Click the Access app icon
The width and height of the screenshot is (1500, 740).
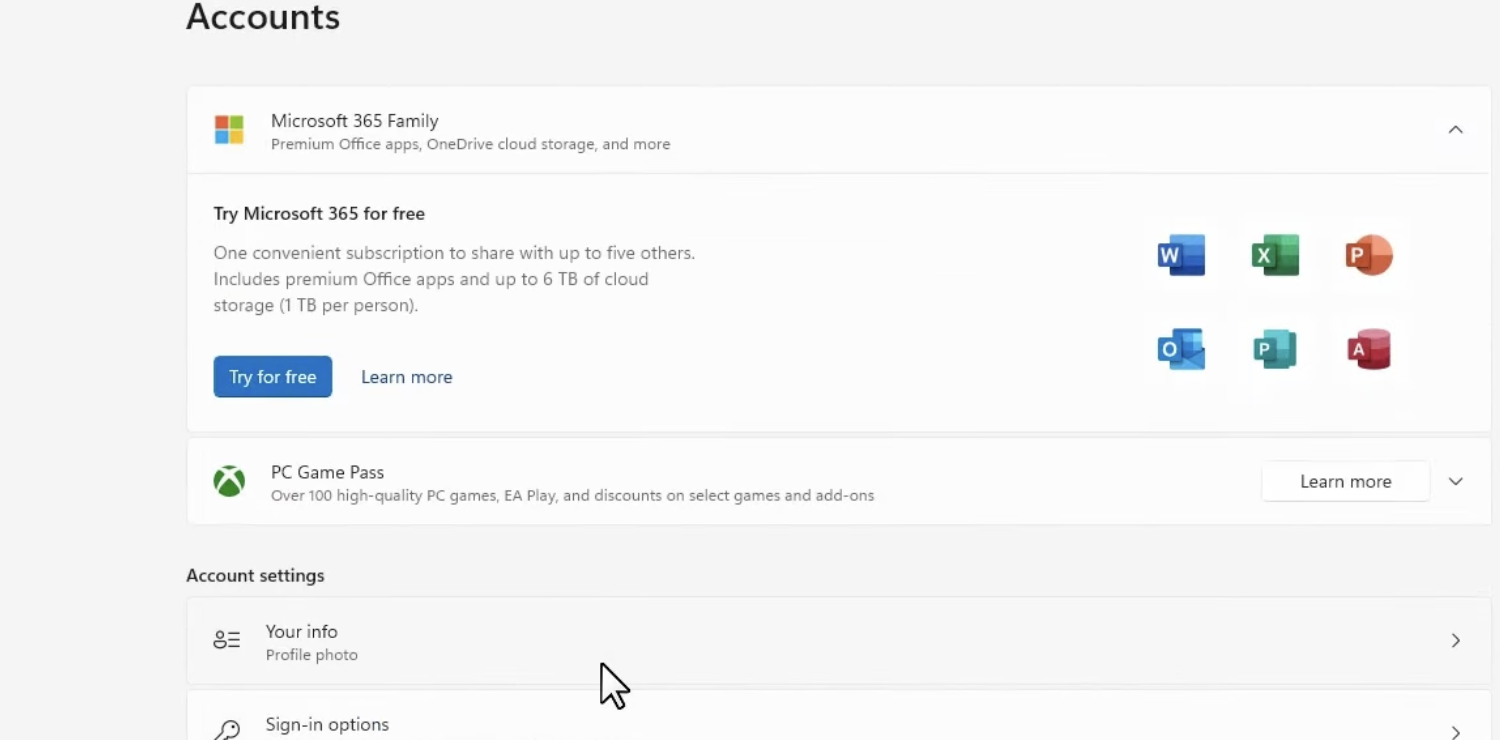click(x=1369, y=349)
